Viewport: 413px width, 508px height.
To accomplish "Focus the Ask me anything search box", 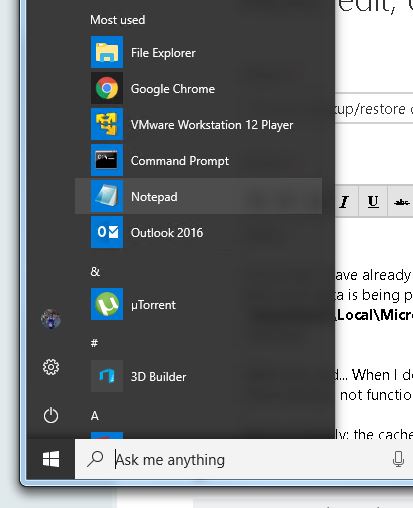I will [243, 459].
